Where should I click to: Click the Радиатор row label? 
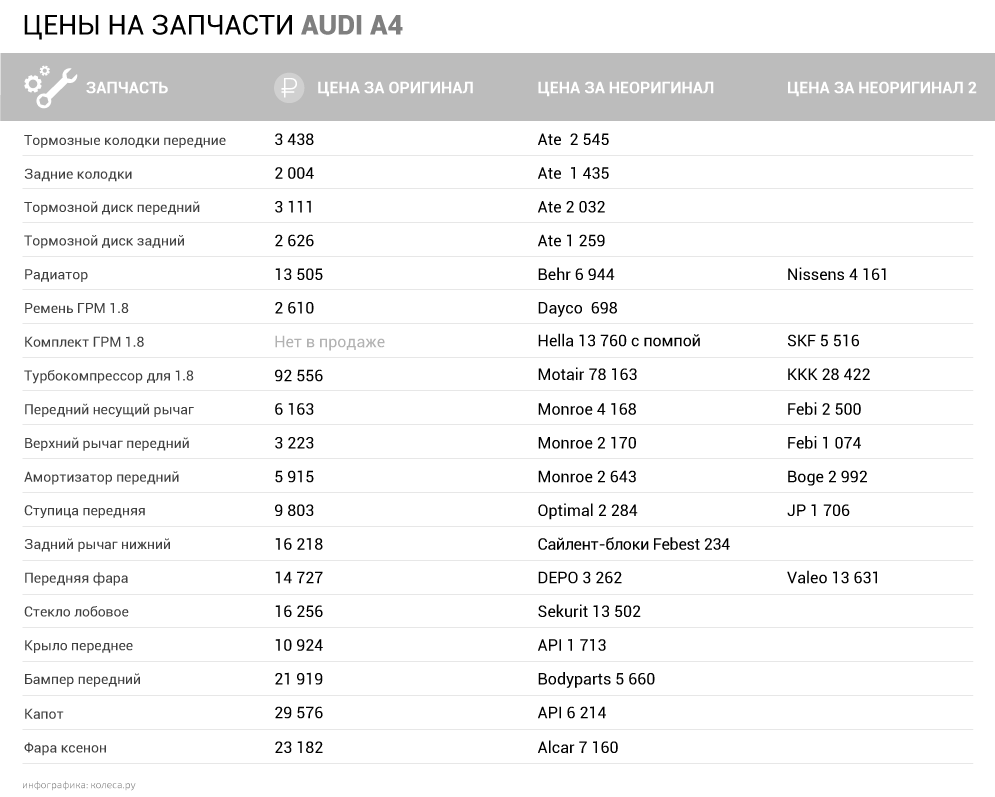(56, 275)
